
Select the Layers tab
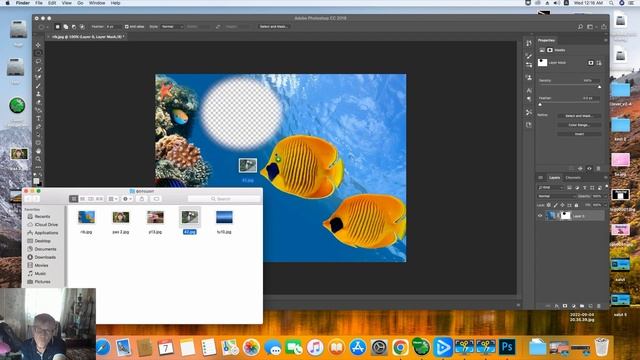point(554,178)
